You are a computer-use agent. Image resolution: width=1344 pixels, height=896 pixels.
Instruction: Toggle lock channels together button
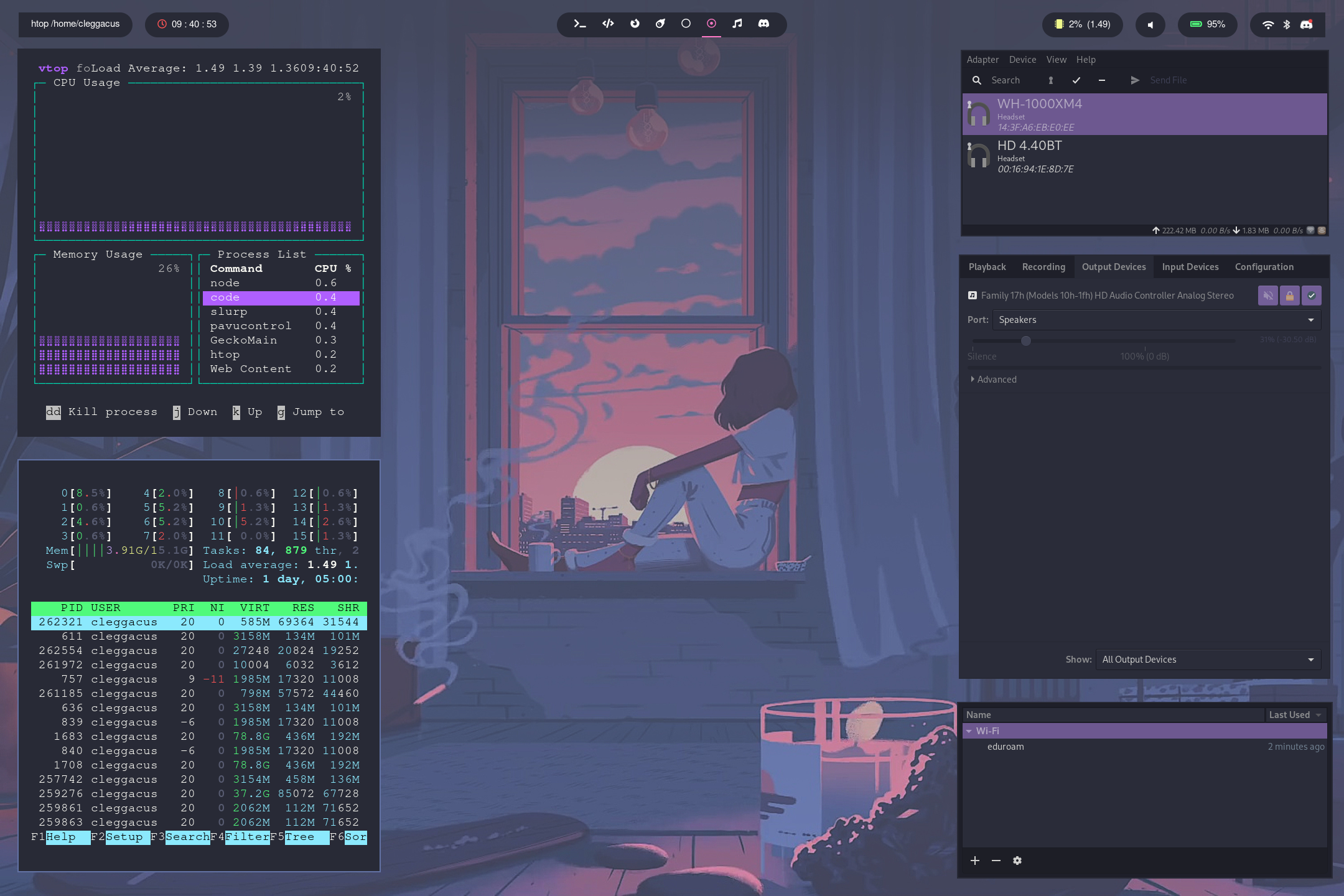(1289, 296)
